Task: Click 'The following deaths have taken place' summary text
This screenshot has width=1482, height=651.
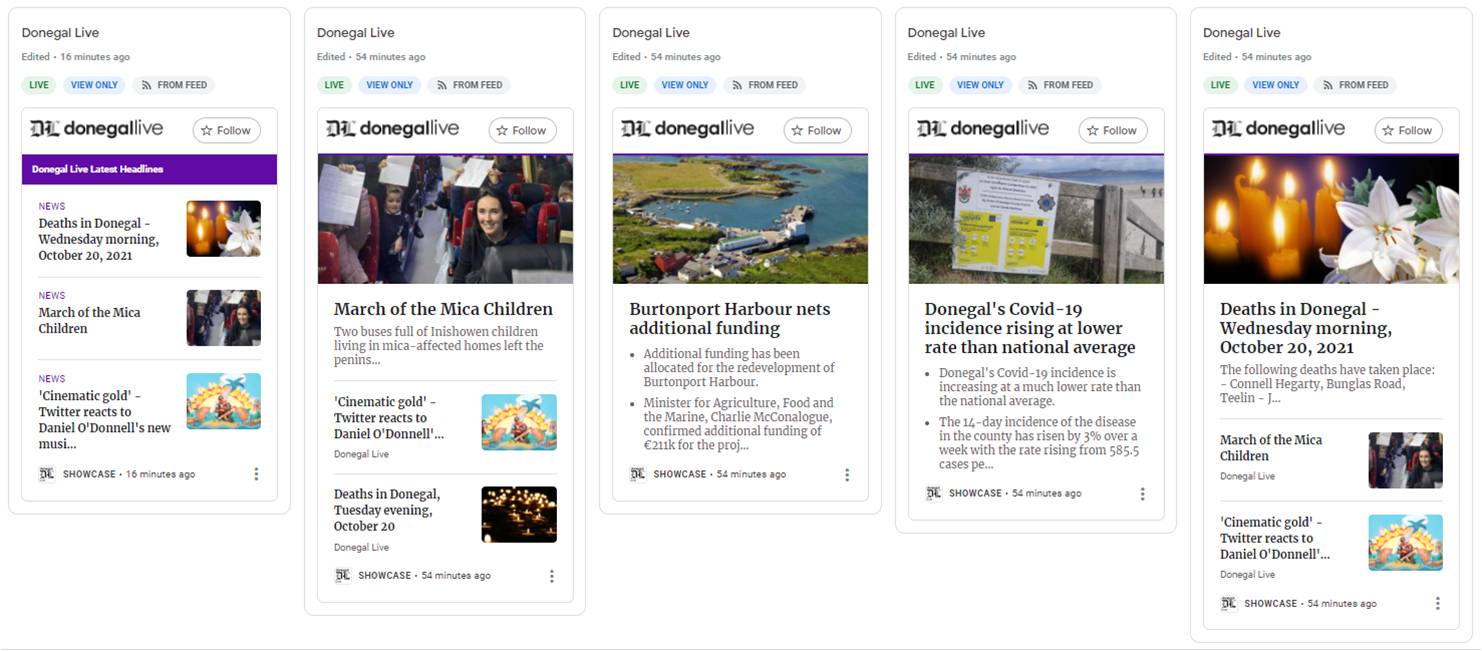Action: (x=1327, y=384)
